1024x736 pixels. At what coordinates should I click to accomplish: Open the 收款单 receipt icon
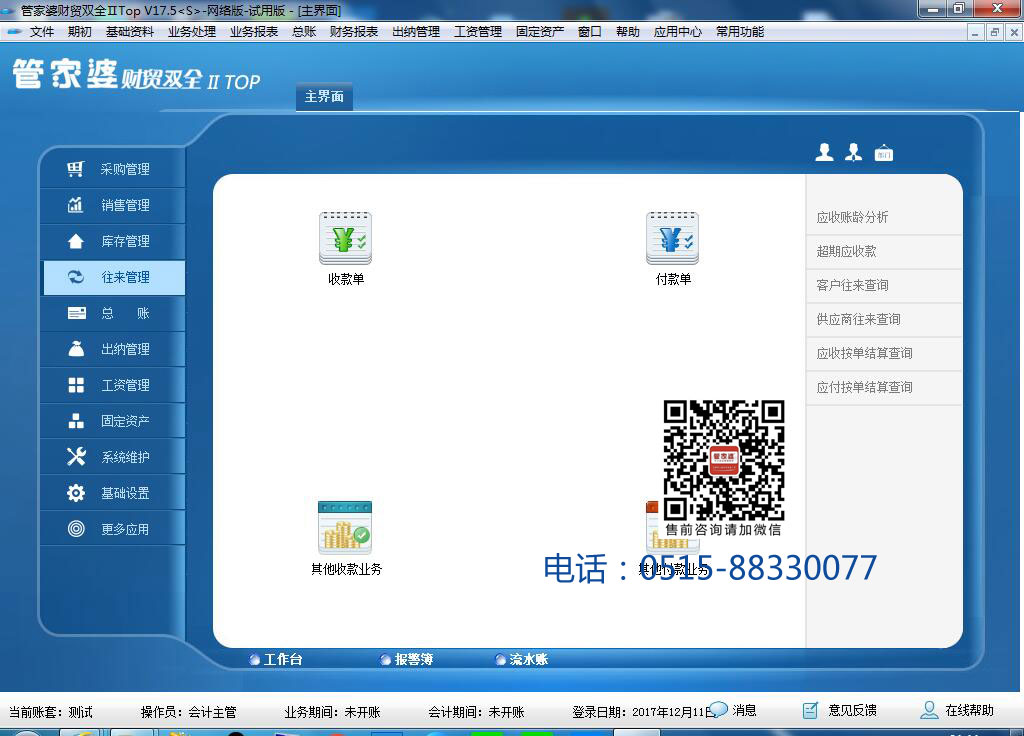tap(345, 238)
